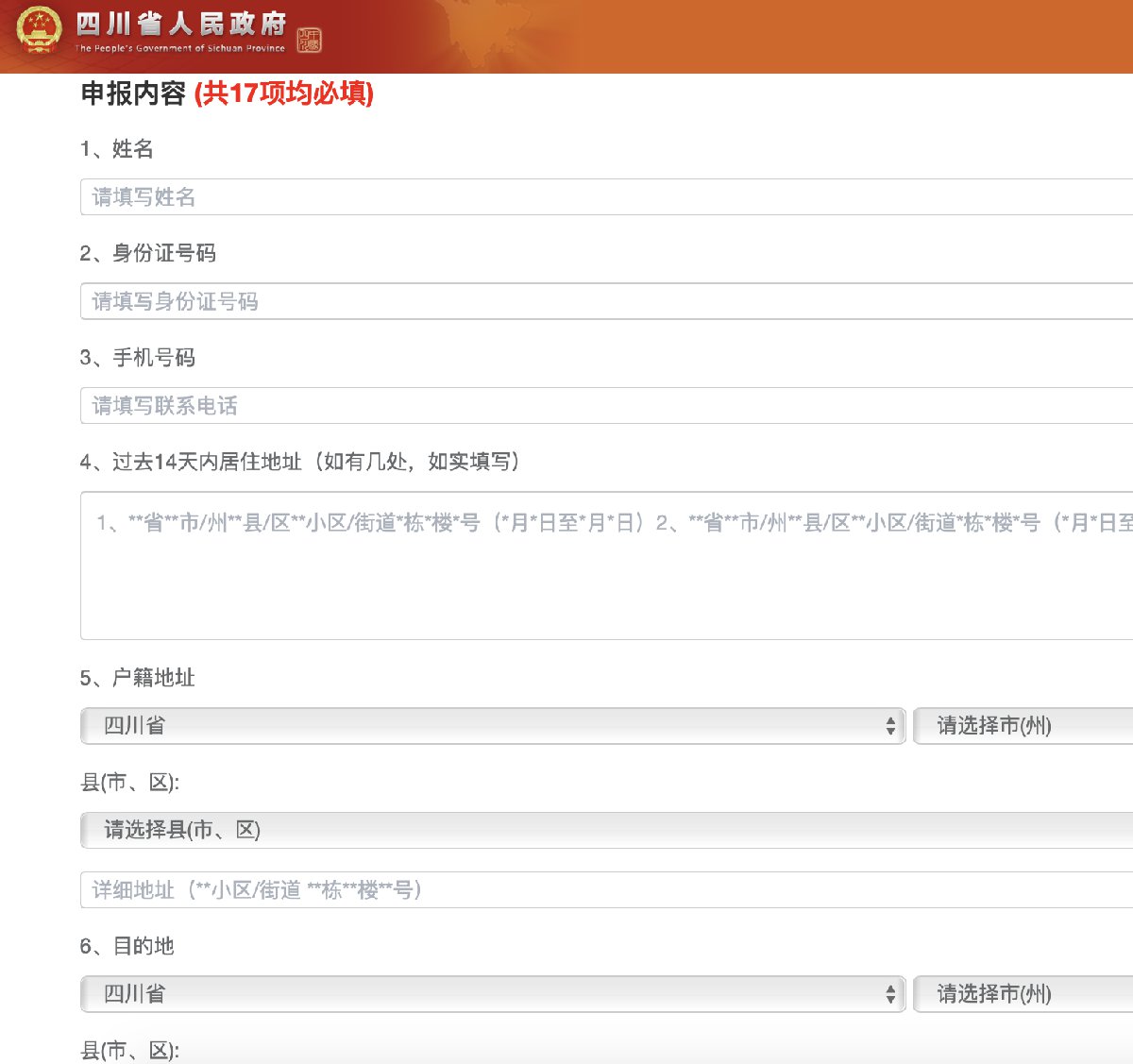Click the '6、目的地' field label

coord(127,946)
